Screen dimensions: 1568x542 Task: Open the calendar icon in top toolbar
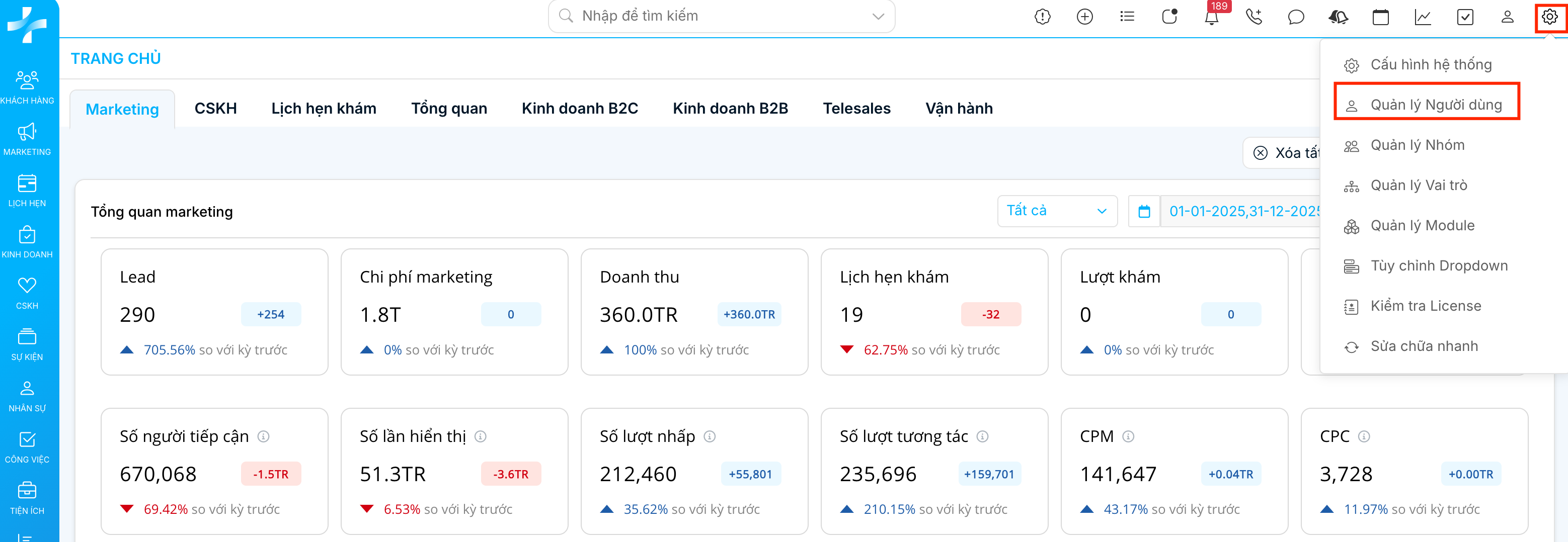pyautogui.click(x=1380, y=17)
